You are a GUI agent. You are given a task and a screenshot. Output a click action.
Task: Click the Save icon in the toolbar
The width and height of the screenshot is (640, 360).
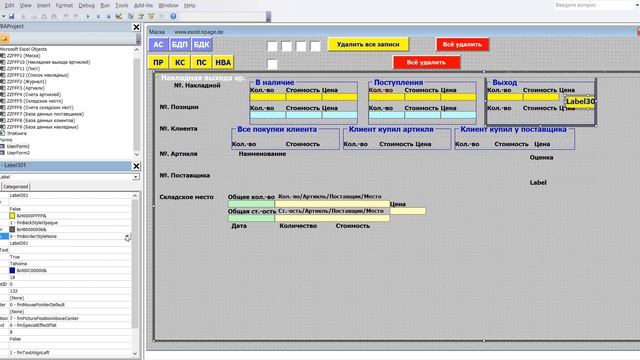coord(11,16)
